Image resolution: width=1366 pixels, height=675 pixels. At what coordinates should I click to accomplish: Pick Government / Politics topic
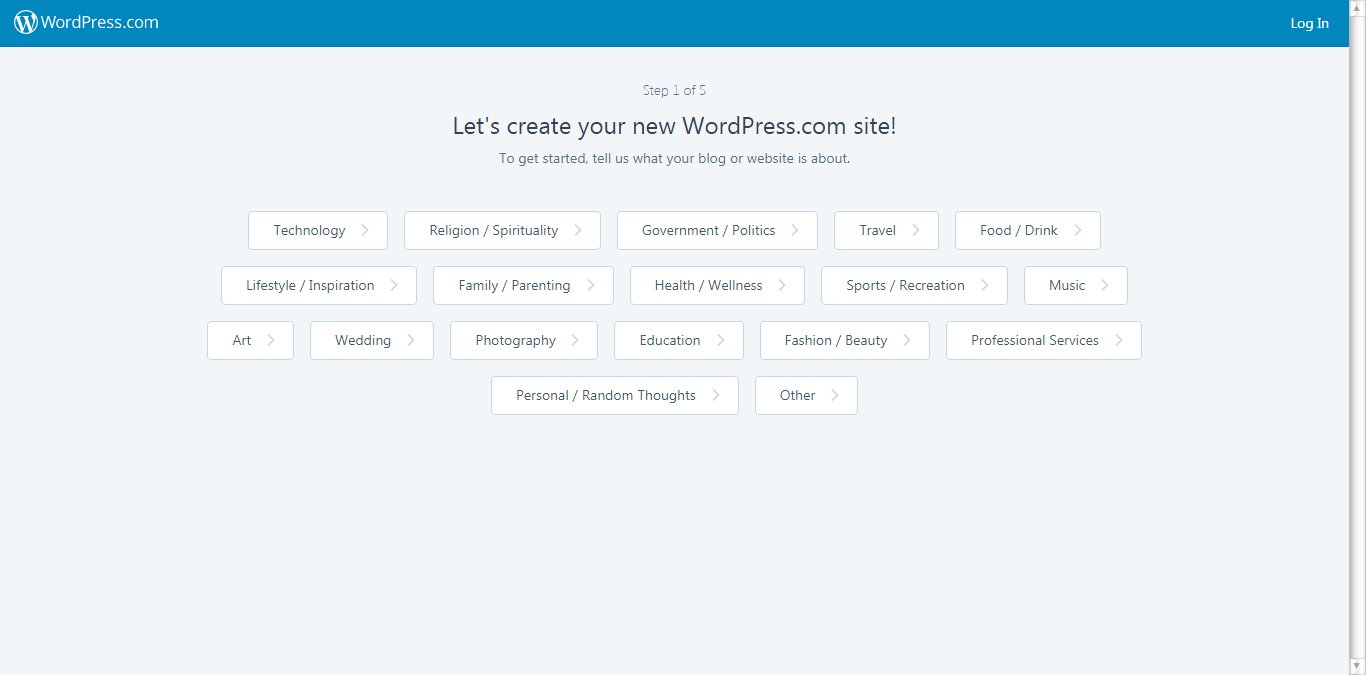click(x=717, y=230)
